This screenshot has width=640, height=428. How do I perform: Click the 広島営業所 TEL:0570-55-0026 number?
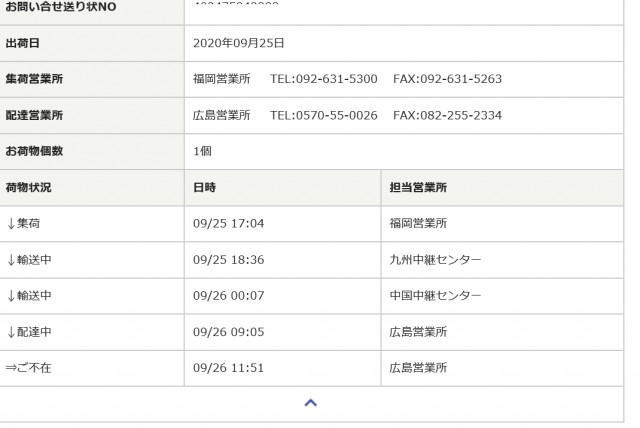pos(324,115)
